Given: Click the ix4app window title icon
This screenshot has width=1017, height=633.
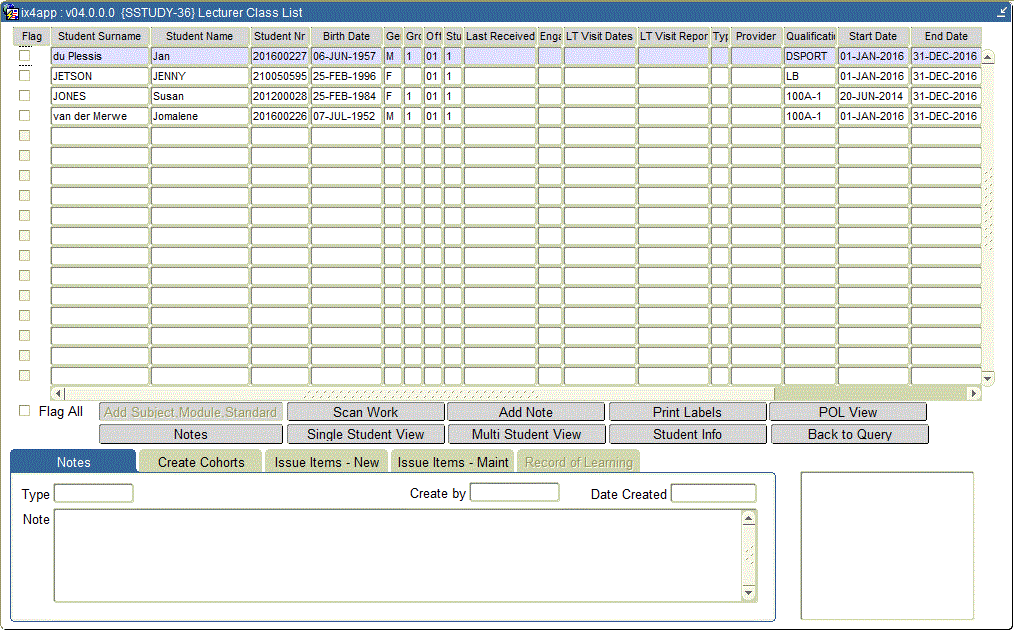Looking at the screenshot, I should coord(11,11).
